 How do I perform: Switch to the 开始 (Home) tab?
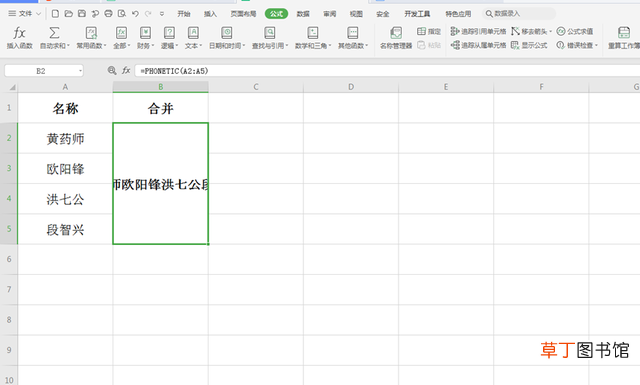point(184,14)
